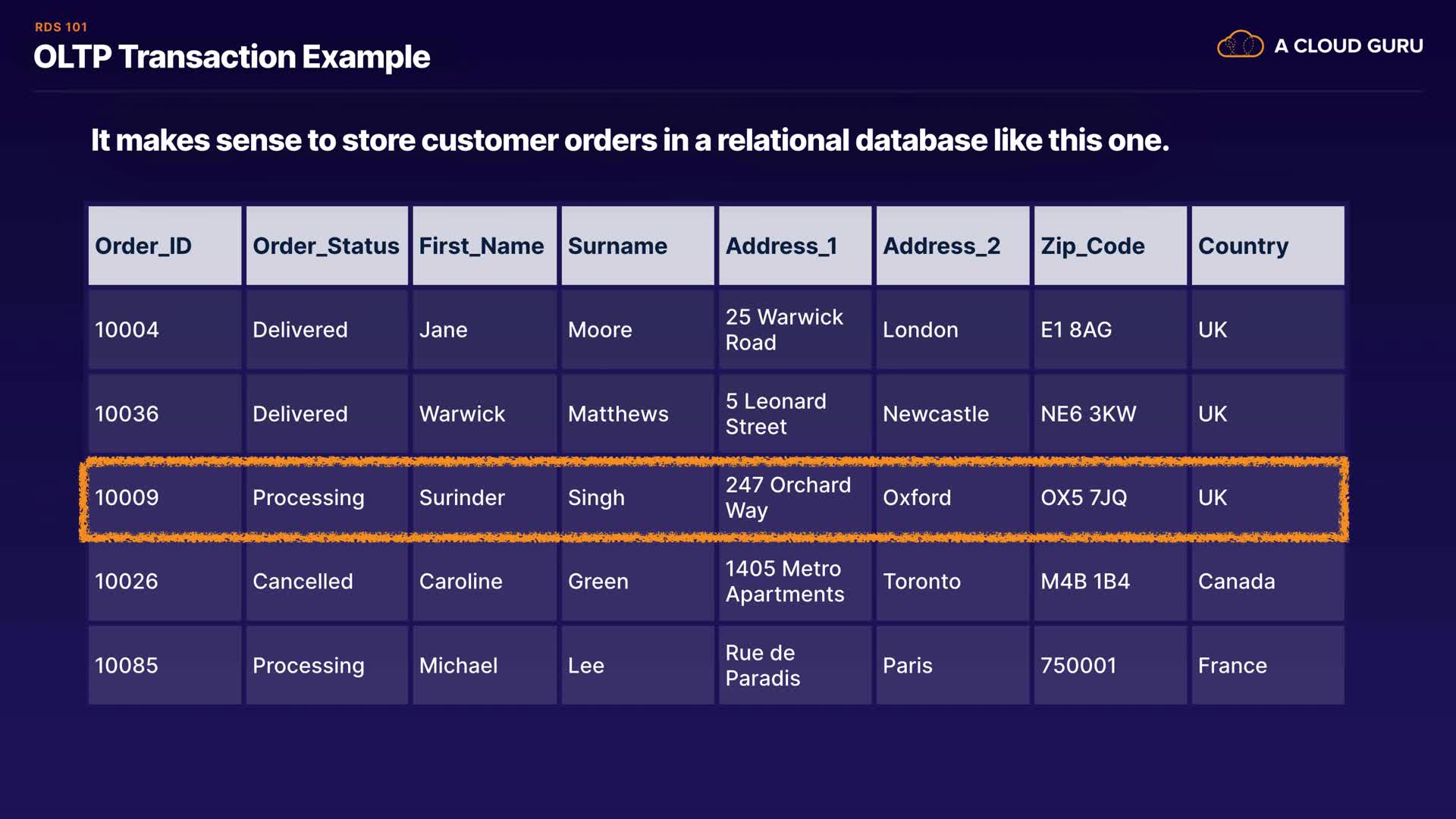Click the Toronto address cell
1456x819 pixels.
[x=921, y=582]
